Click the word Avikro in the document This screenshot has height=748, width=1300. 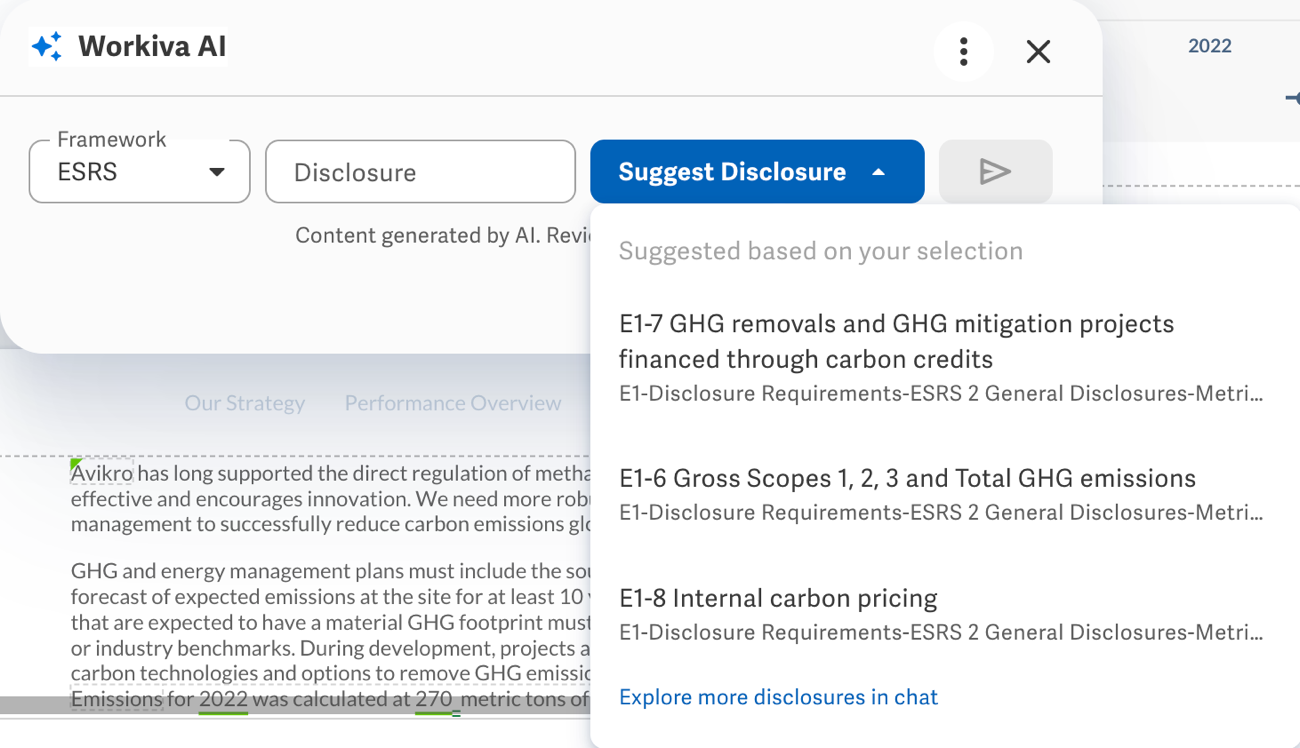tap(102, 473)
